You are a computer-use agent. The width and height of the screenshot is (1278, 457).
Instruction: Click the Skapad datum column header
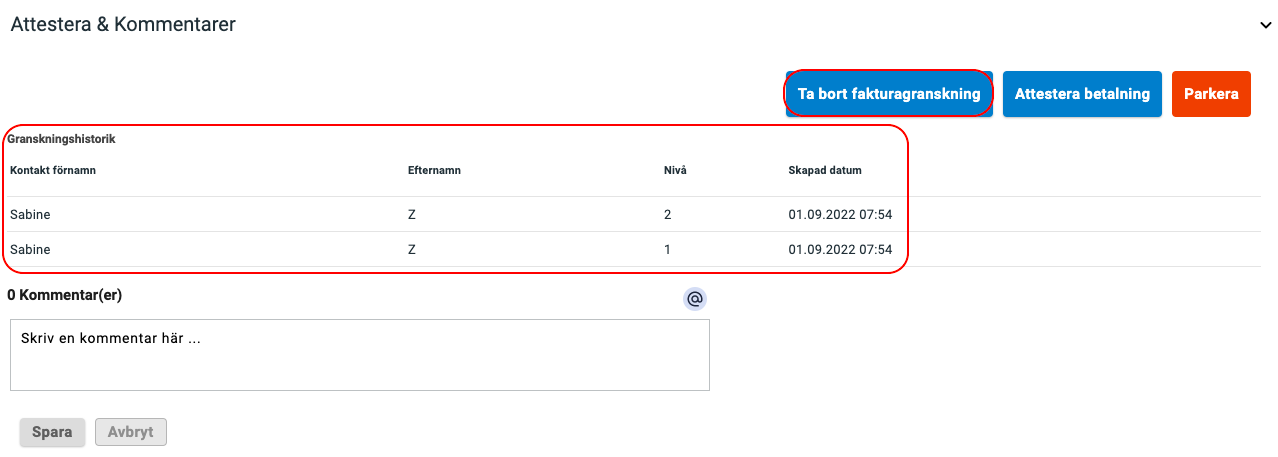[825, 170]
